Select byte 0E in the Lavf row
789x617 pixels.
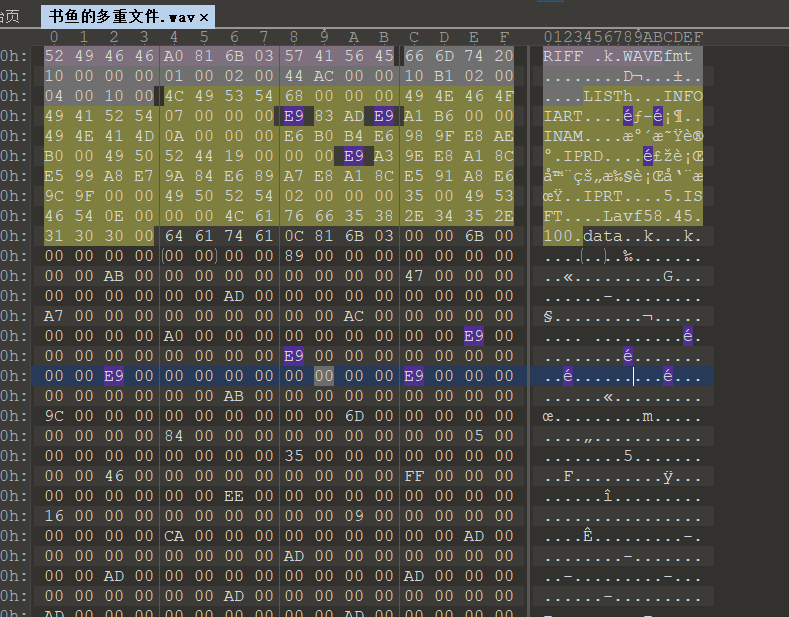114,216
